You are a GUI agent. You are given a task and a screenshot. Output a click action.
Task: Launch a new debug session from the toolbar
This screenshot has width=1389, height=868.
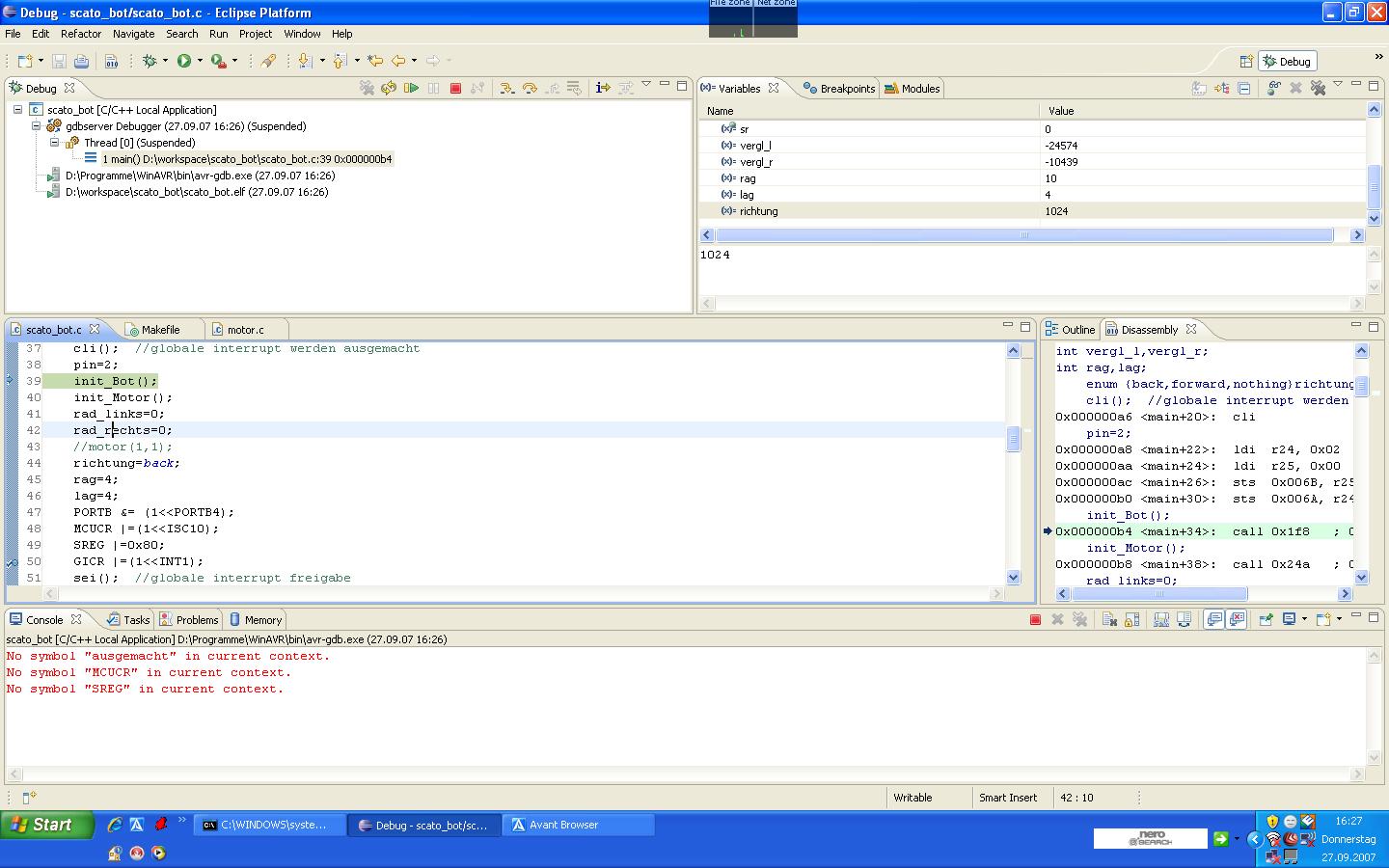click(x=151, y=61)
